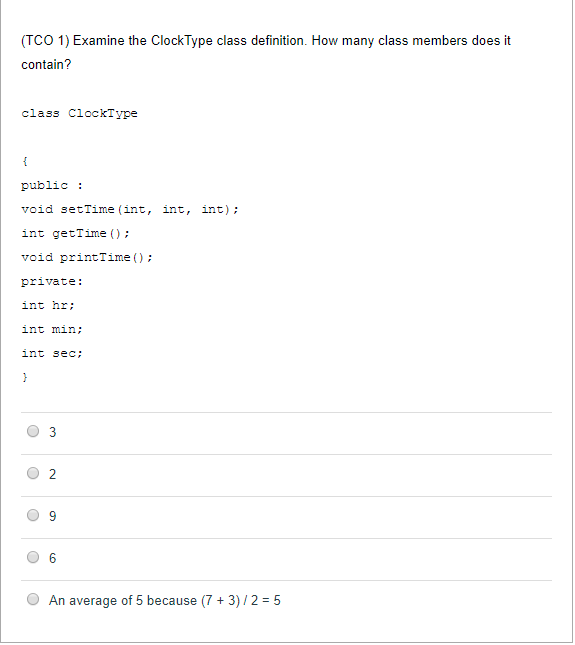Click the "void setTime(int, int, int);" line

click(130, 209)
